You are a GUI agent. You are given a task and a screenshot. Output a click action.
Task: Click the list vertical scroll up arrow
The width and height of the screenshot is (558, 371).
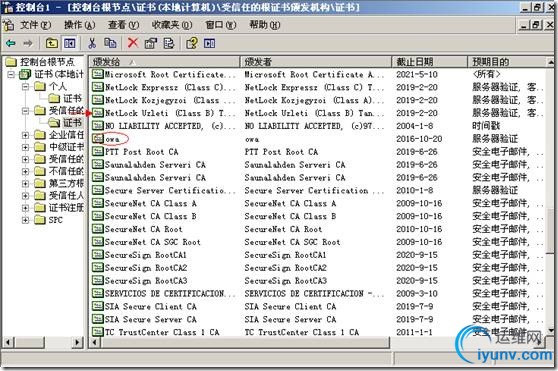[x=550, y=62]
